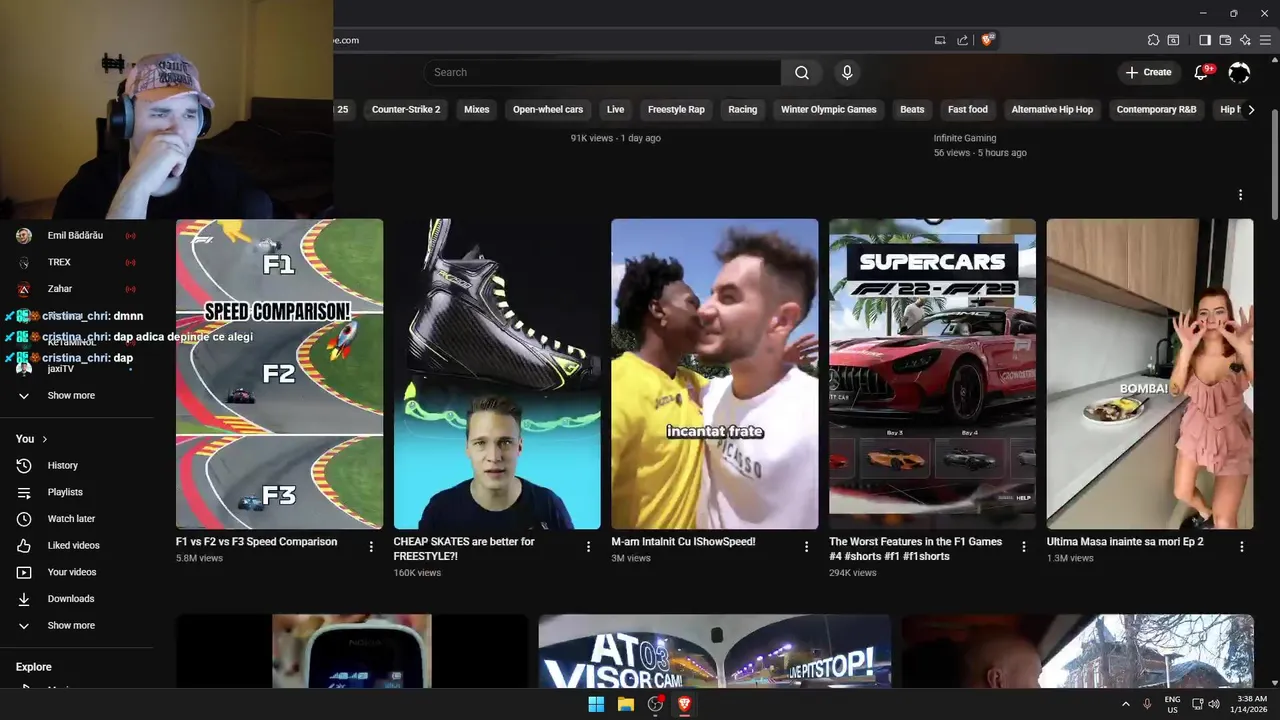Toggle the browser sidebar panel icon
1280x720 pixels.
point(1205,40)
